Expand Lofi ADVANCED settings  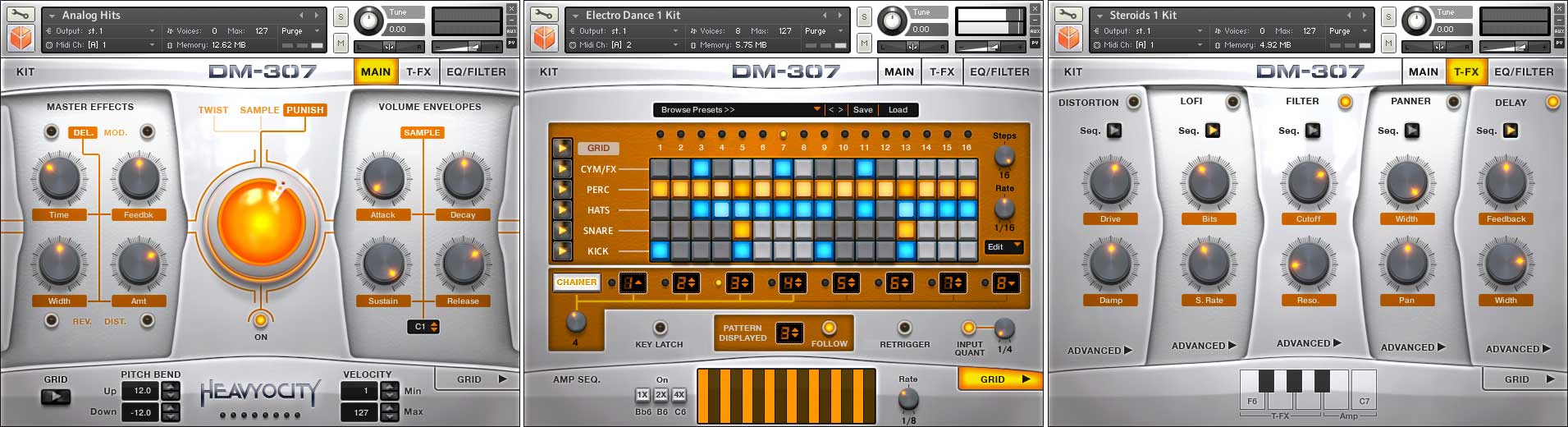click(x=1204, y=346)
